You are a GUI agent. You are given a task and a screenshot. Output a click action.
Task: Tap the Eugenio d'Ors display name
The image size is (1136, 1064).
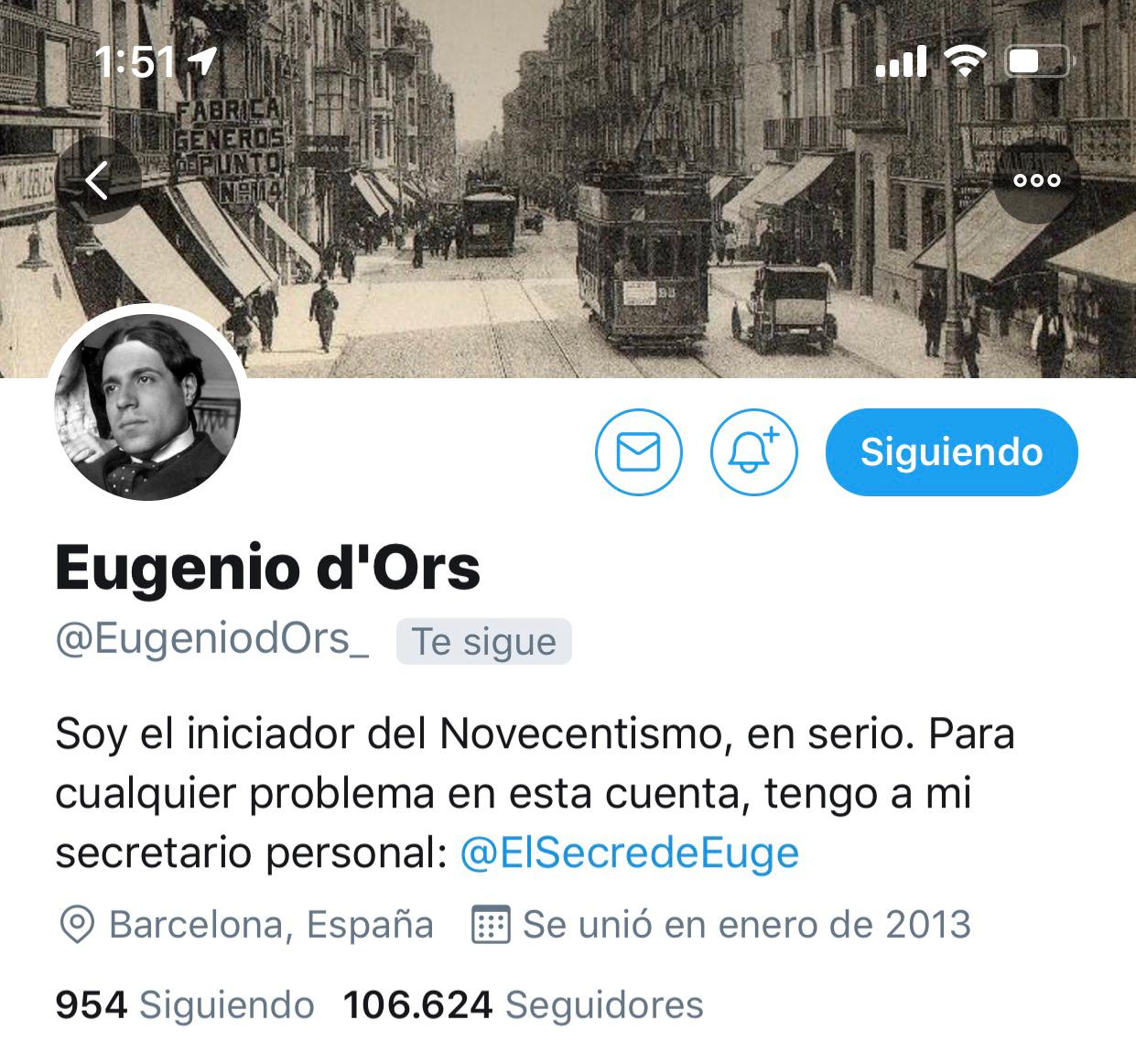coord(268,568)
